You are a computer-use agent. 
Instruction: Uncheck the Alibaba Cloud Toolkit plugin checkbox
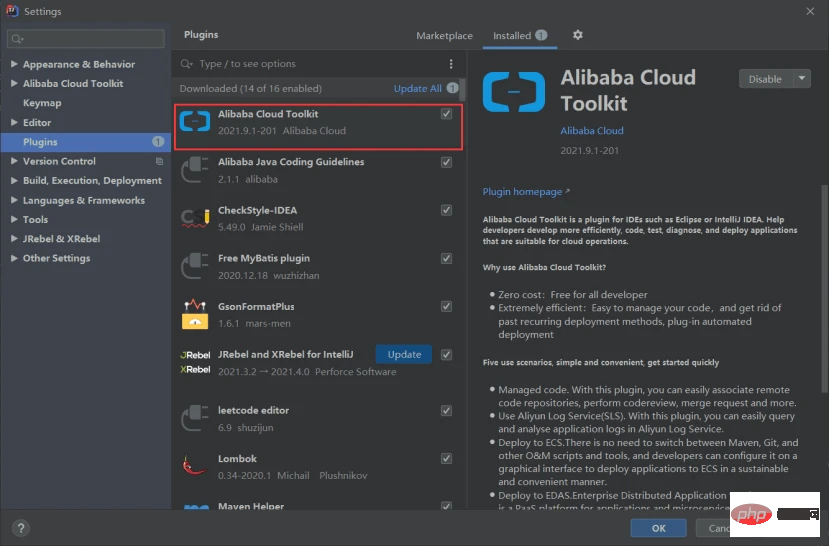pos(446,114)
